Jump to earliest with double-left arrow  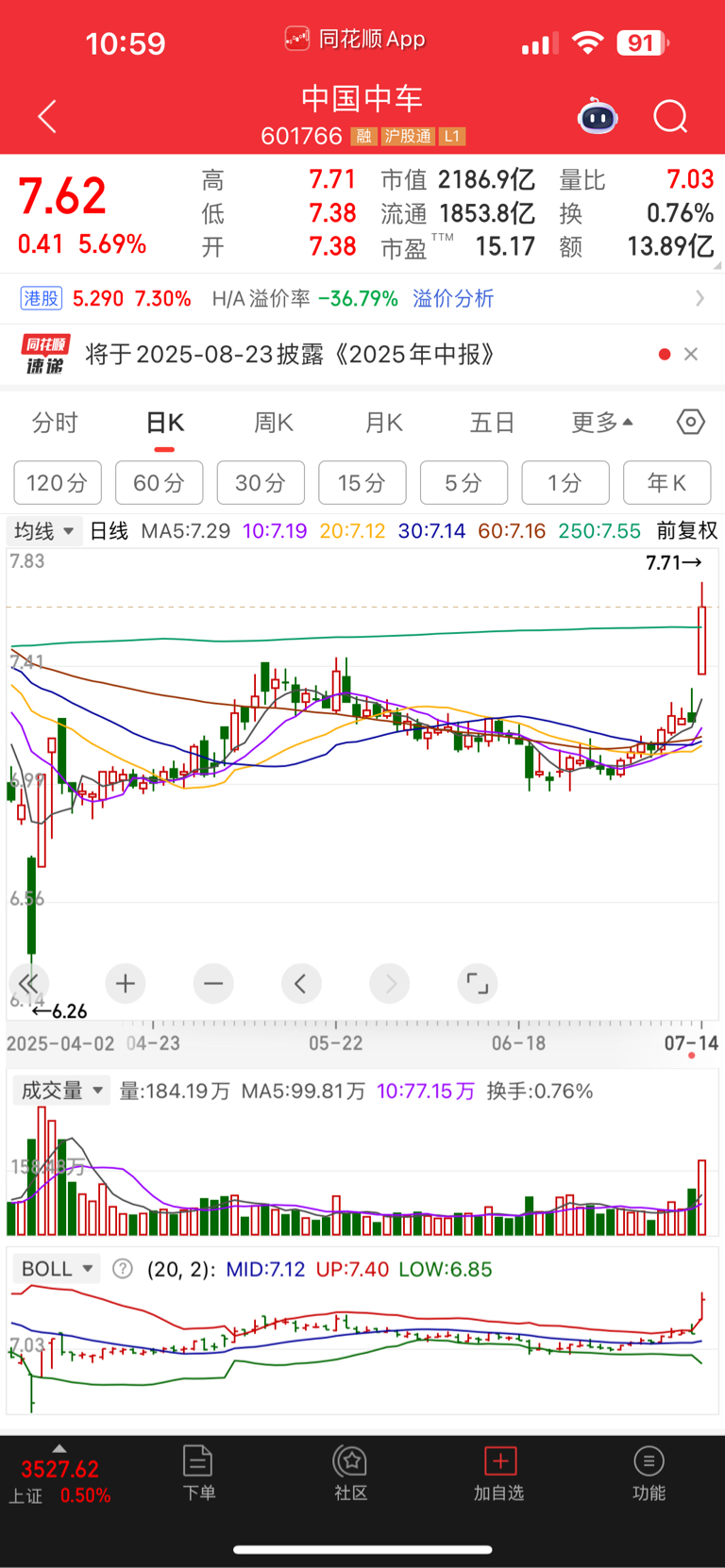28,984
